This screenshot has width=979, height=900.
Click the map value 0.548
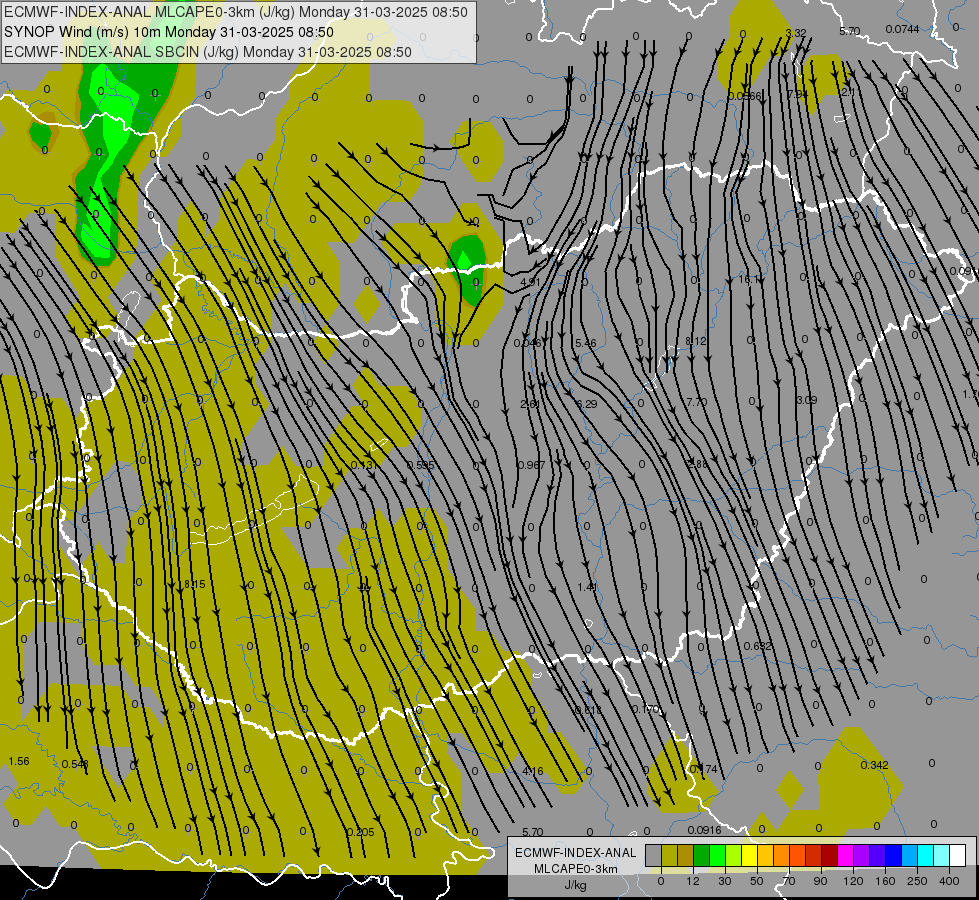coord(75,764)
